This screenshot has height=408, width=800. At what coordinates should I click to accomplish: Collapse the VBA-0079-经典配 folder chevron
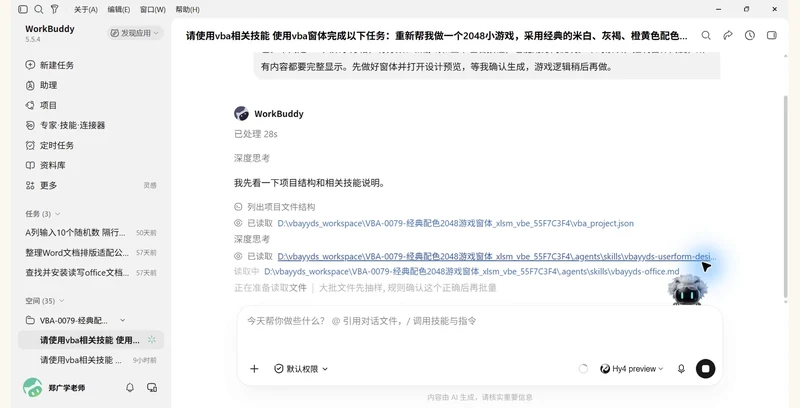[x=122, y=320]
